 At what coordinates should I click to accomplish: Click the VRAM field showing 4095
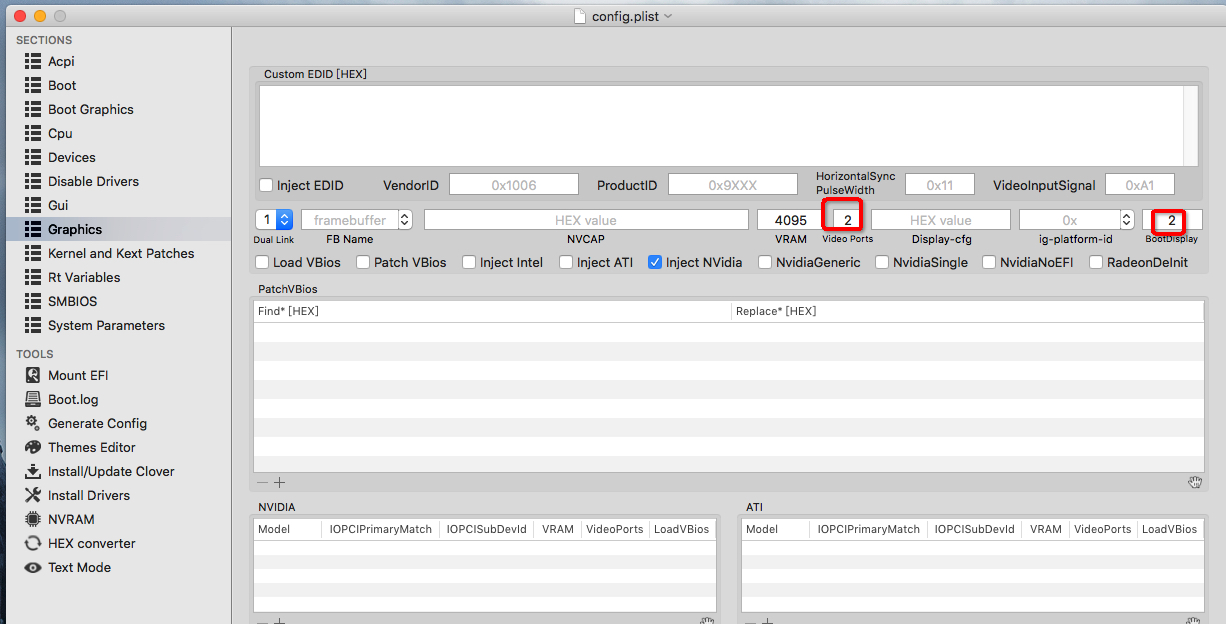pos(790,220)
